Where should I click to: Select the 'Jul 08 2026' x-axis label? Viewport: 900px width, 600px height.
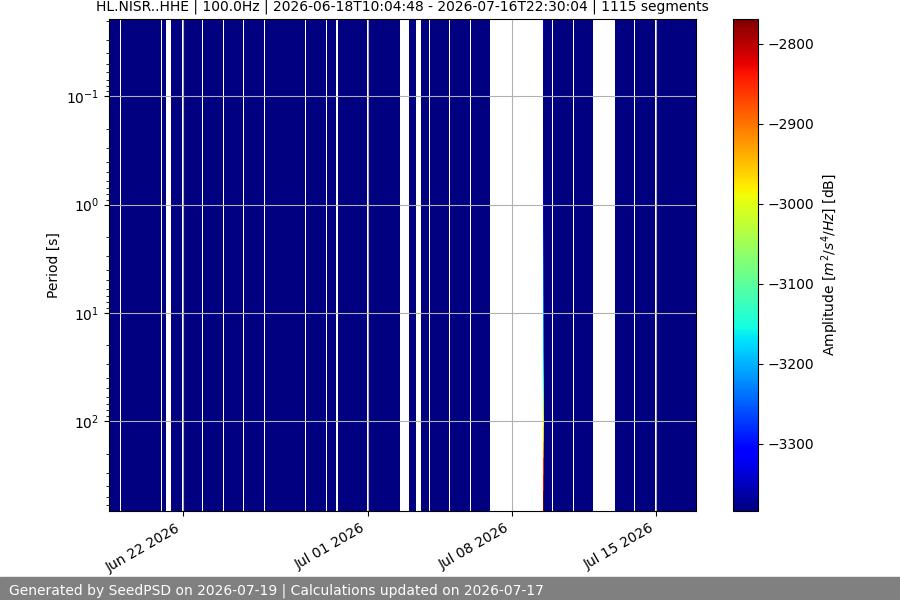(x=474, y=547)
